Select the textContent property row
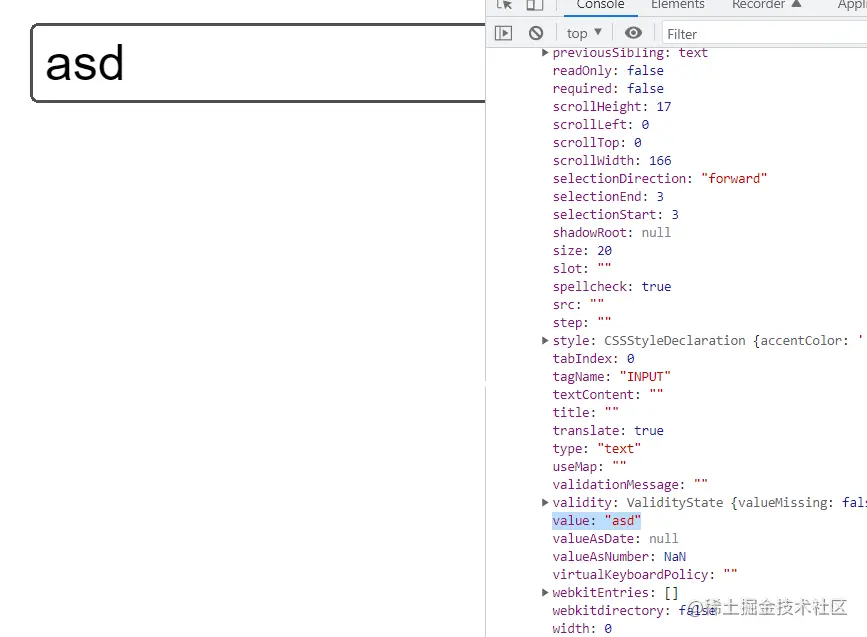Screen dimensions: 867x637 coord(608,395)
